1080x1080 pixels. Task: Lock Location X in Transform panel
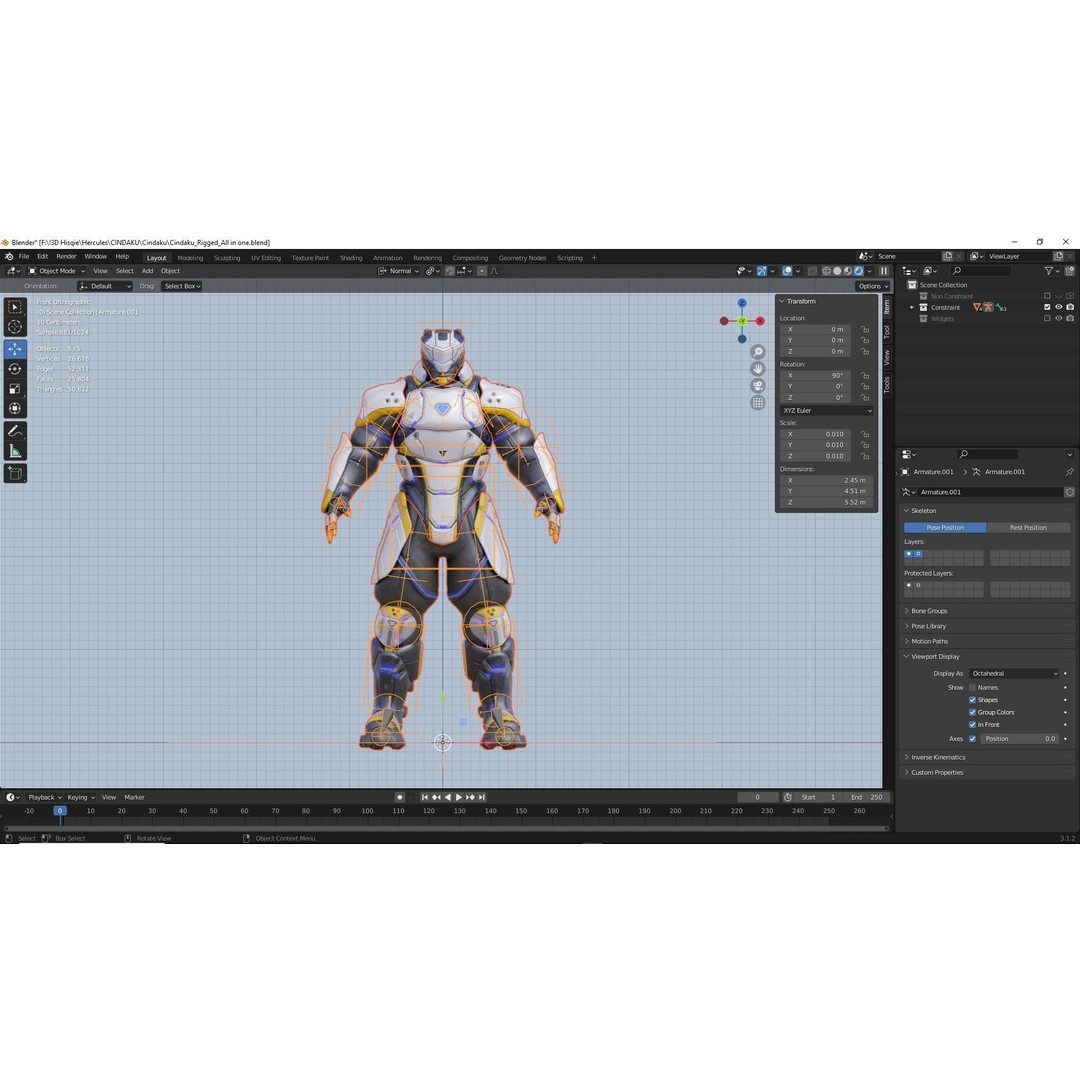[864, 330]
